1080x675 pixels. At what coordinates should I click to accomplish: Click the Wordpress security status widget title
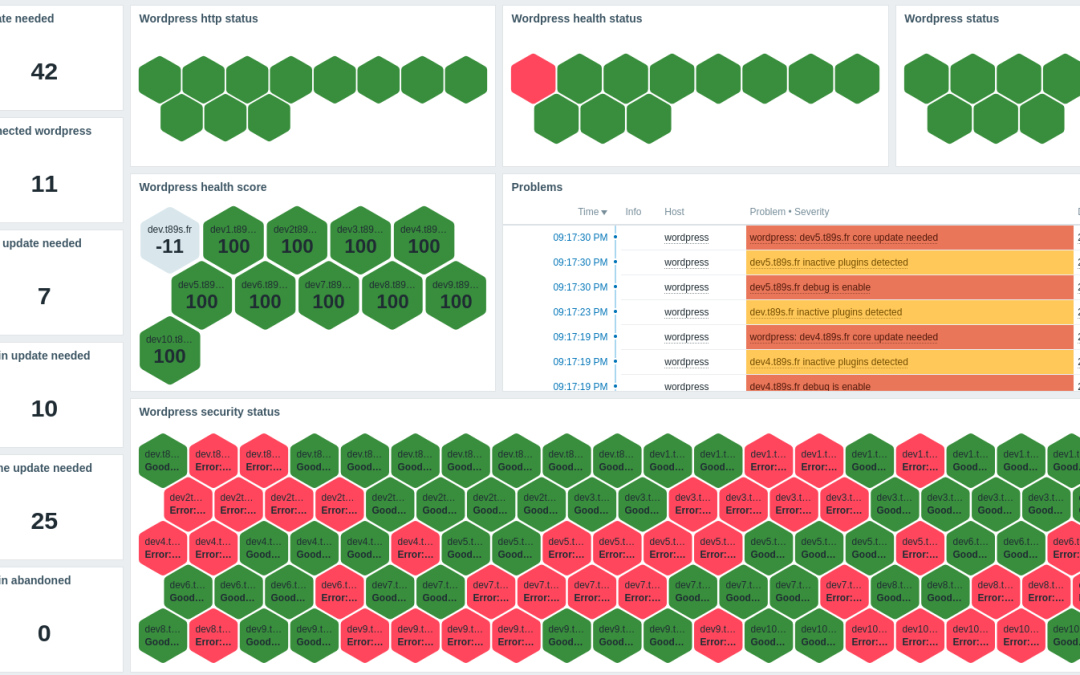tap(209, 412)
